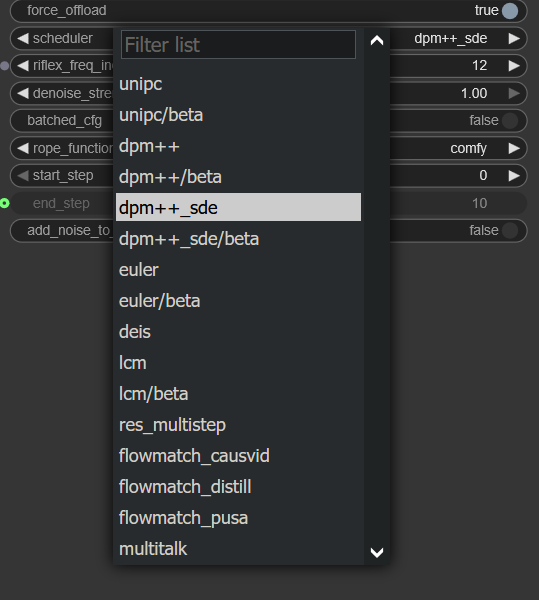Click left arrow on start_step widget
Viewport: 539px width, 600px height.
(23, 176)
